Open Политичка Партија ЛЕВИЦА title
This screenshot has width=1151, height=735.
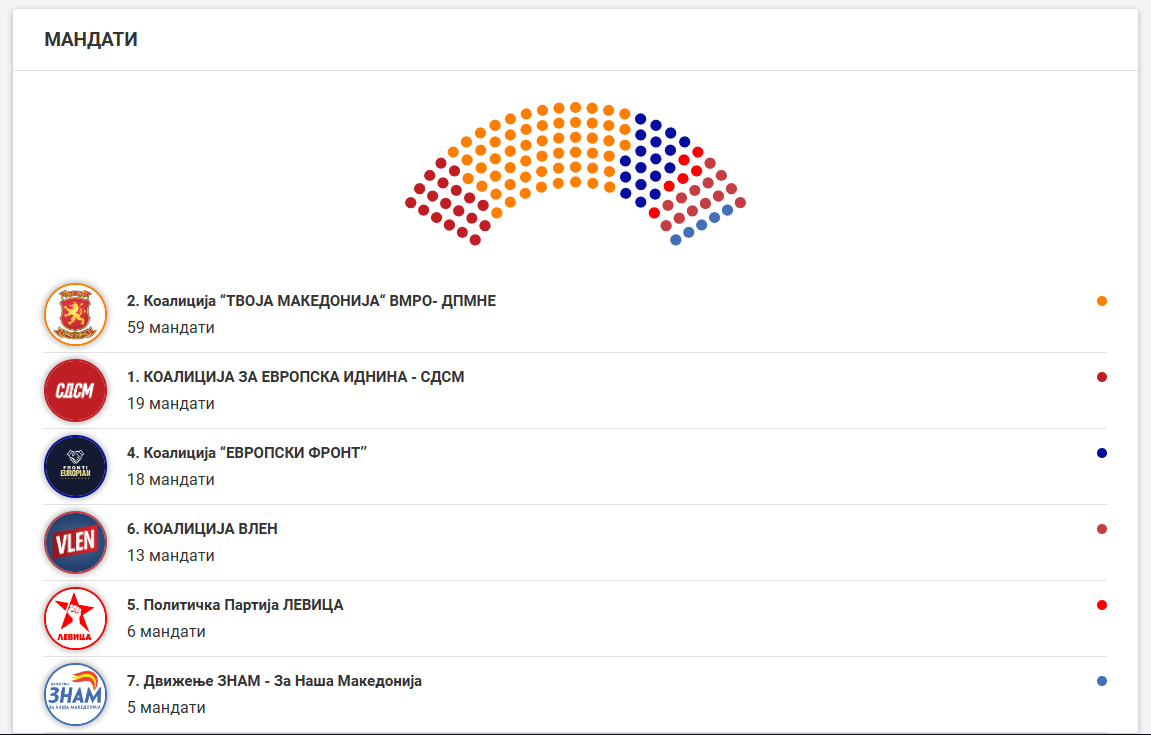(235, 605)
